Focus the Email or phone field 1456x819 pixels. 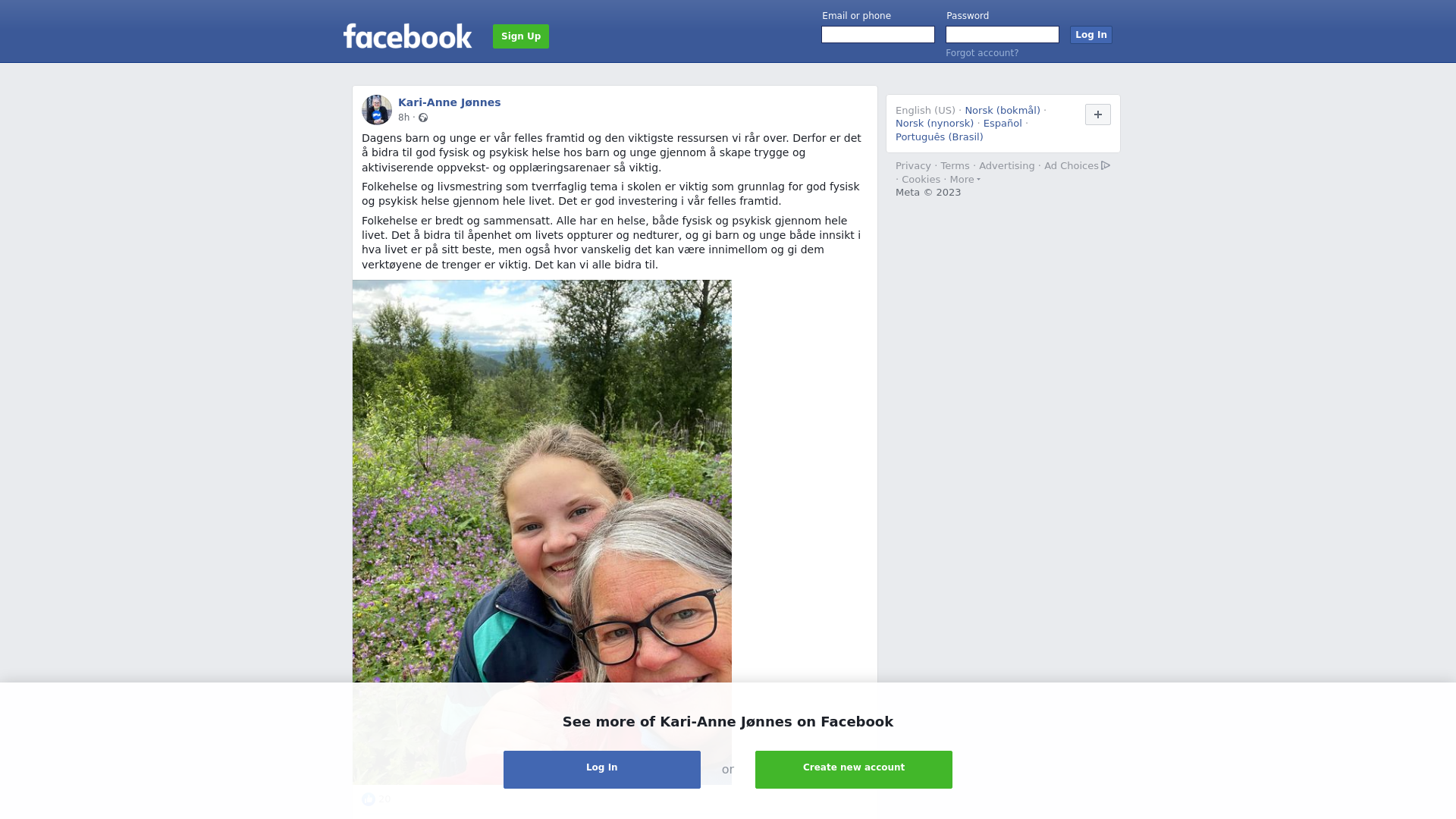878,35
